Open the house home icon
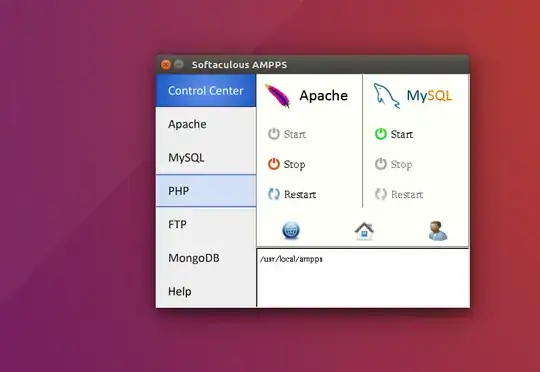 pos(364,230)
